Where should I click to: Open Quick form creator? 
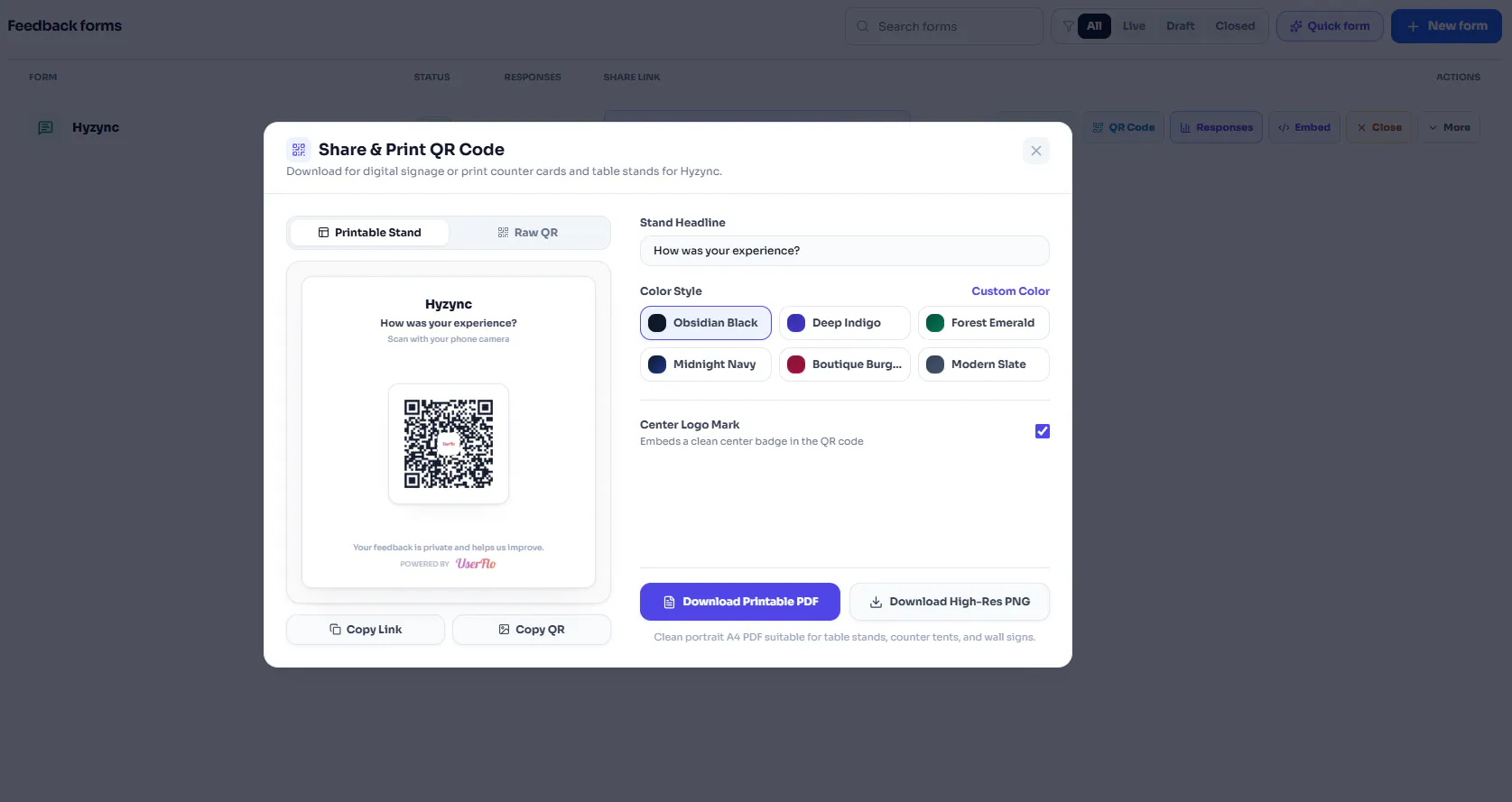click(x=1330, y=26)
